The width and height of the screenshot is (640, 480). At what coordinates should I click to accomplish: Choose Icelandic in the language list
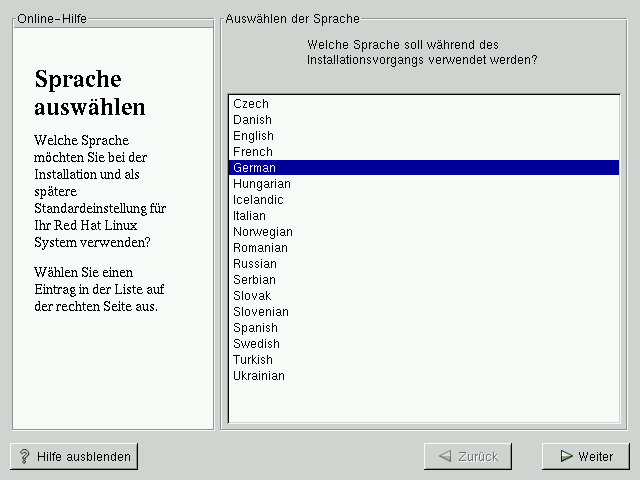click(x=258, y=200)
